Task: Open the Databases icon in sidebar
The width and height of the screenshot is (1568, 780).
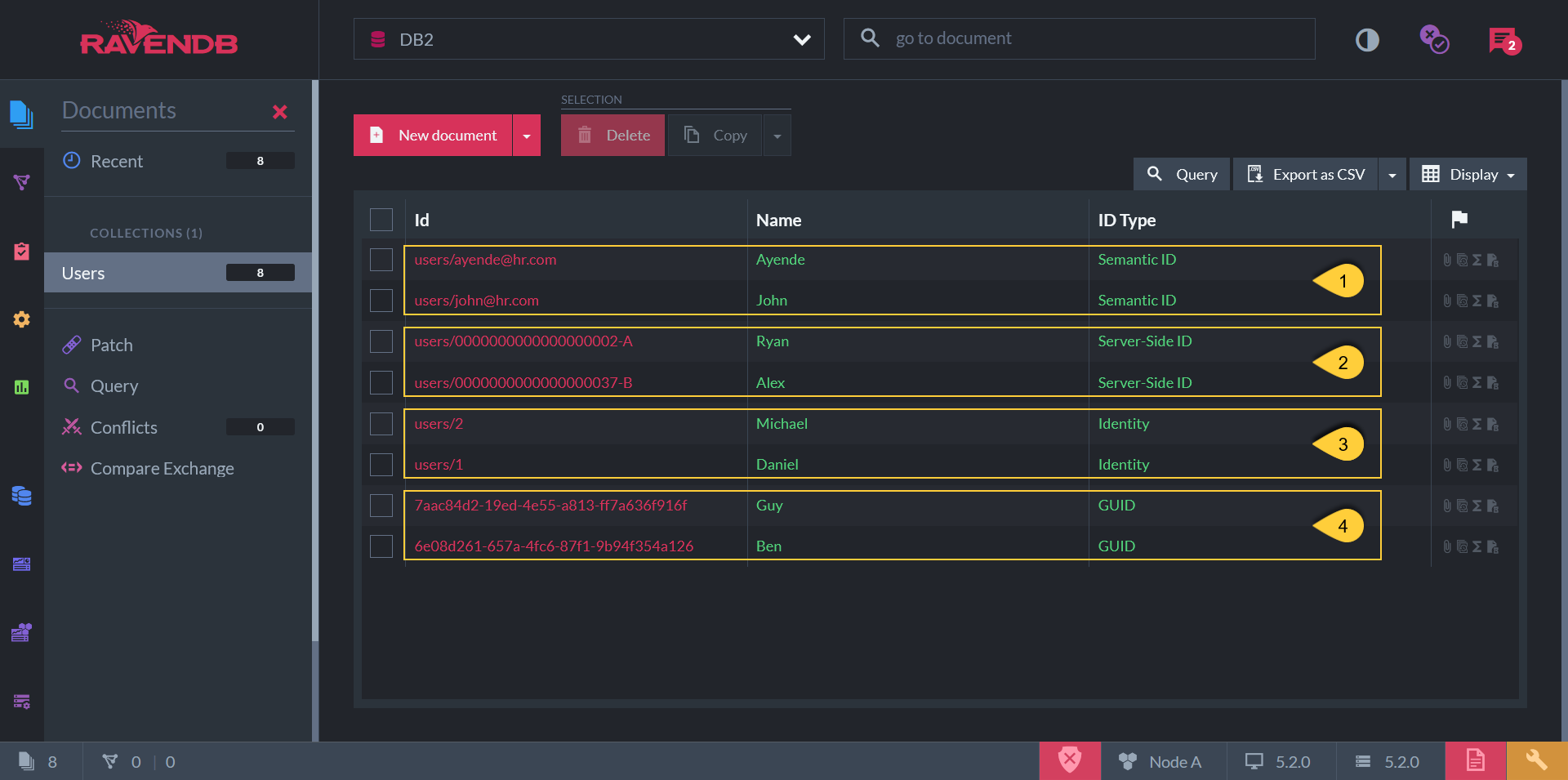Action: [21, 495]
